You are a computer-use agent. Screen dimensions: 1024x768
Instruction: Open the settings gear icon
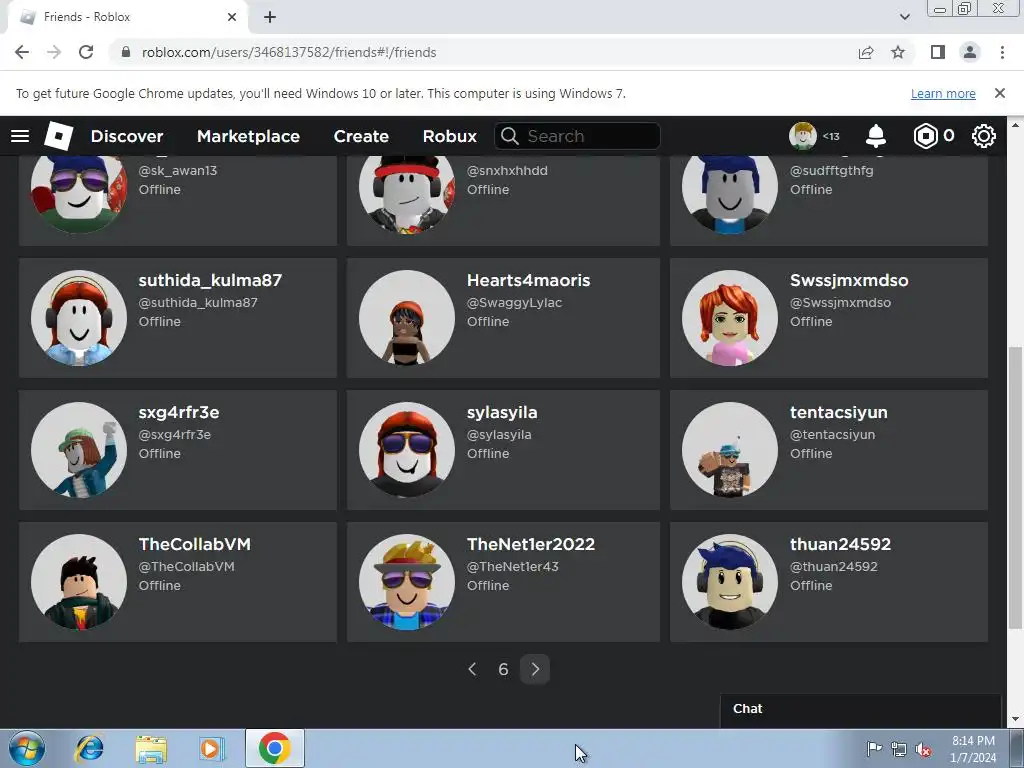(x=984, y=136)
